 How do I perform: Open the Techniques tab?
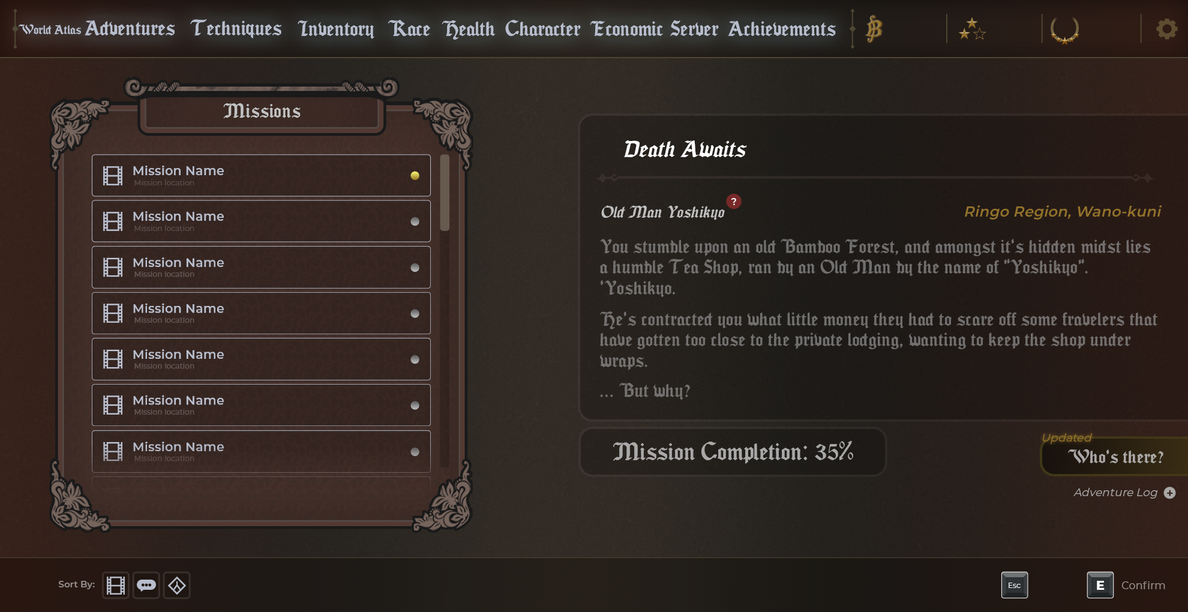(236, 29)
